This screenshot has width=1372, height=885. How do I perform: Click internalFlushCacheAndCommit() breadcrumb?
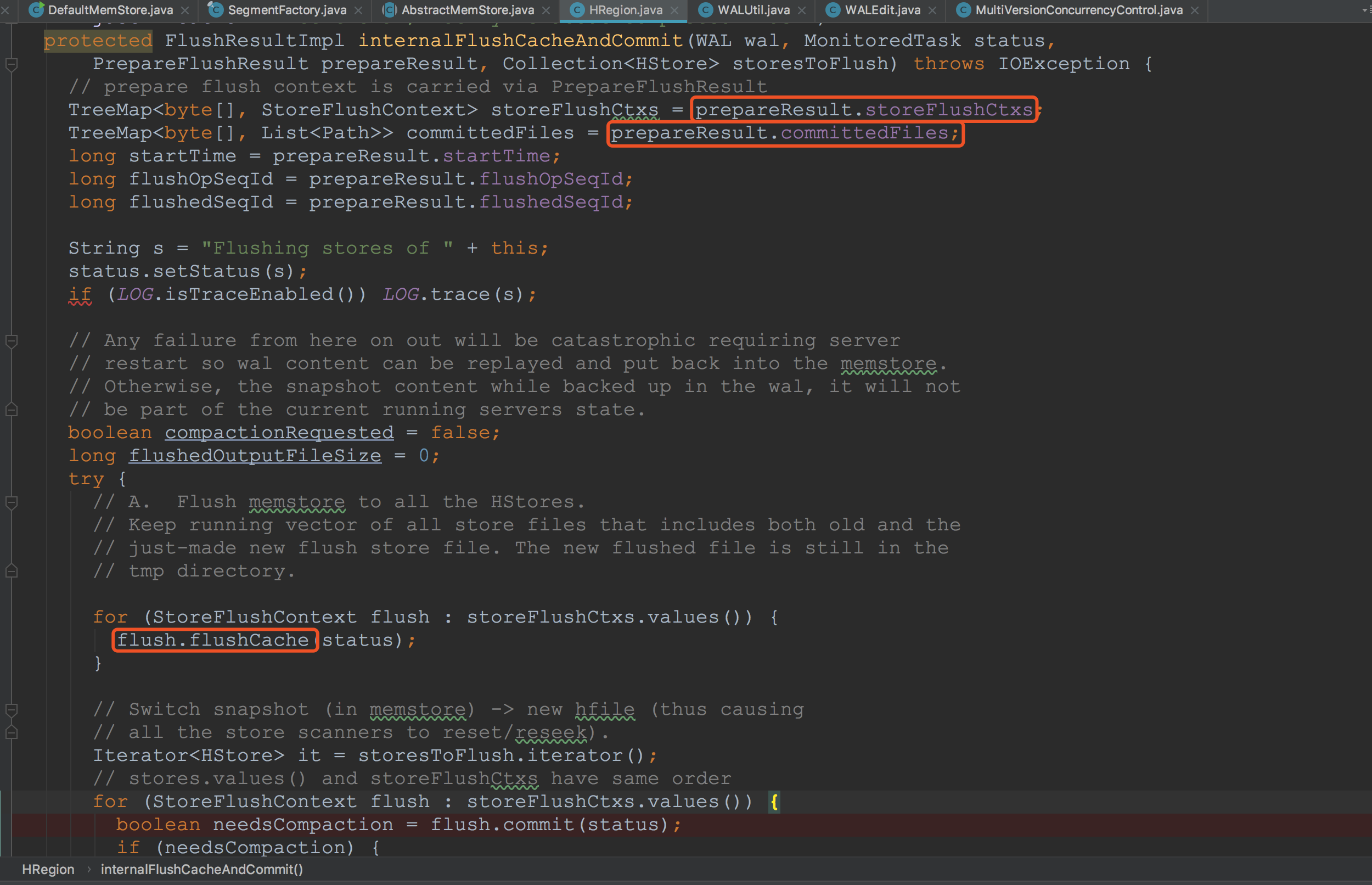click(x=201, y=869)
